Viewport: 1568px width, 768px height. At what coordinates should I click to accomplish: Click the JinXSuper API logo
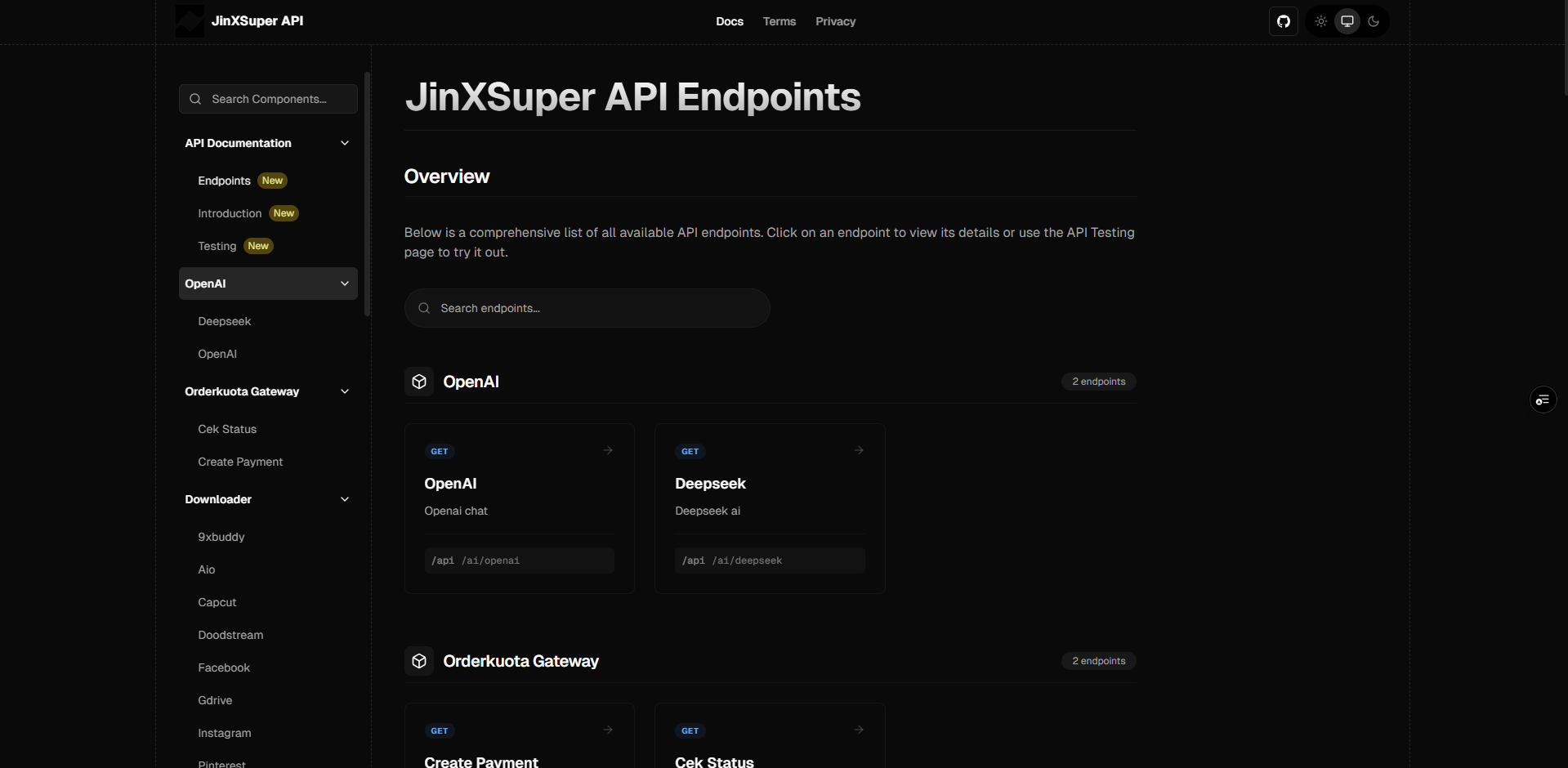(x=190, y=21)
